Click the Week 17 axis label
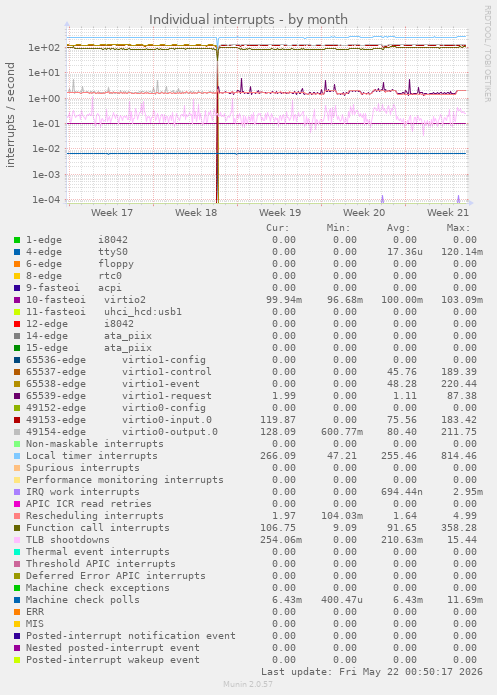Screen dimensions: 497x695 112,213
